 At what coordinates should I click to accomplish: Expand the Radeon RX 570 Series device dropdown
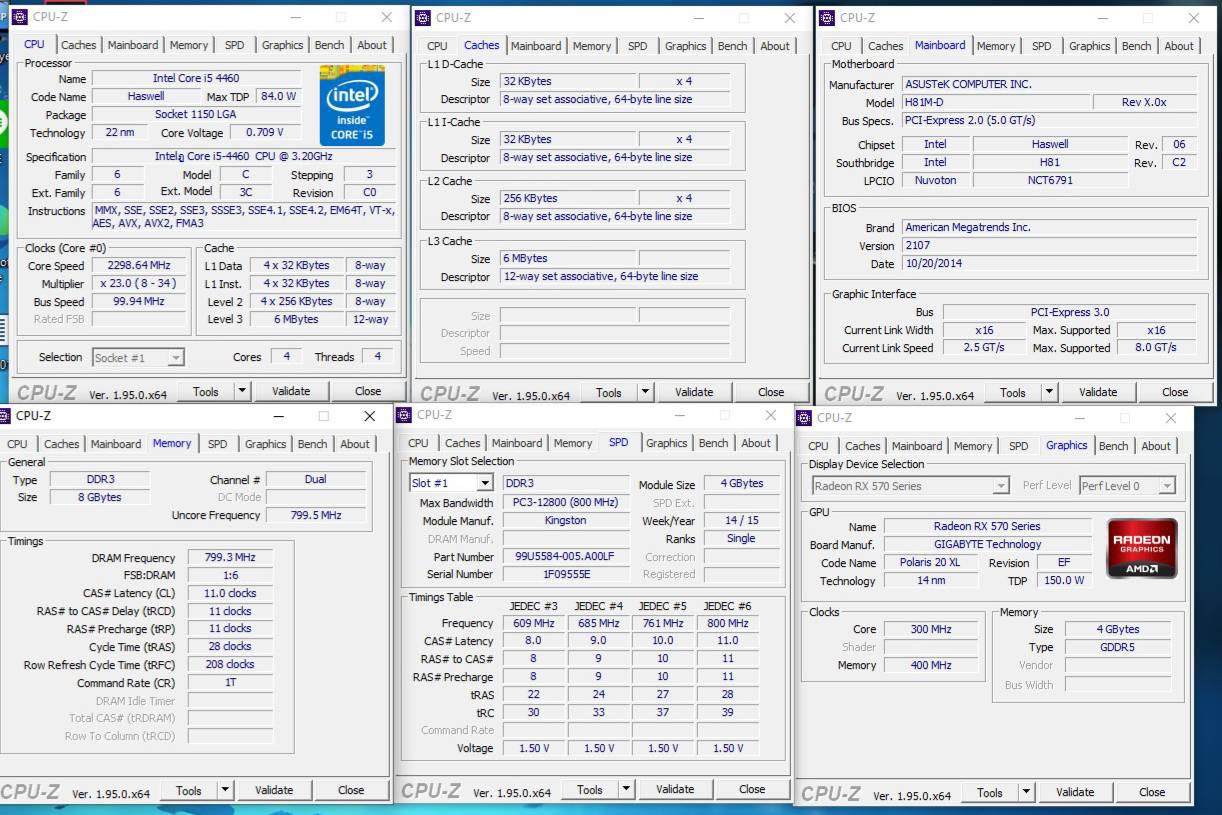pos(1000,486)
